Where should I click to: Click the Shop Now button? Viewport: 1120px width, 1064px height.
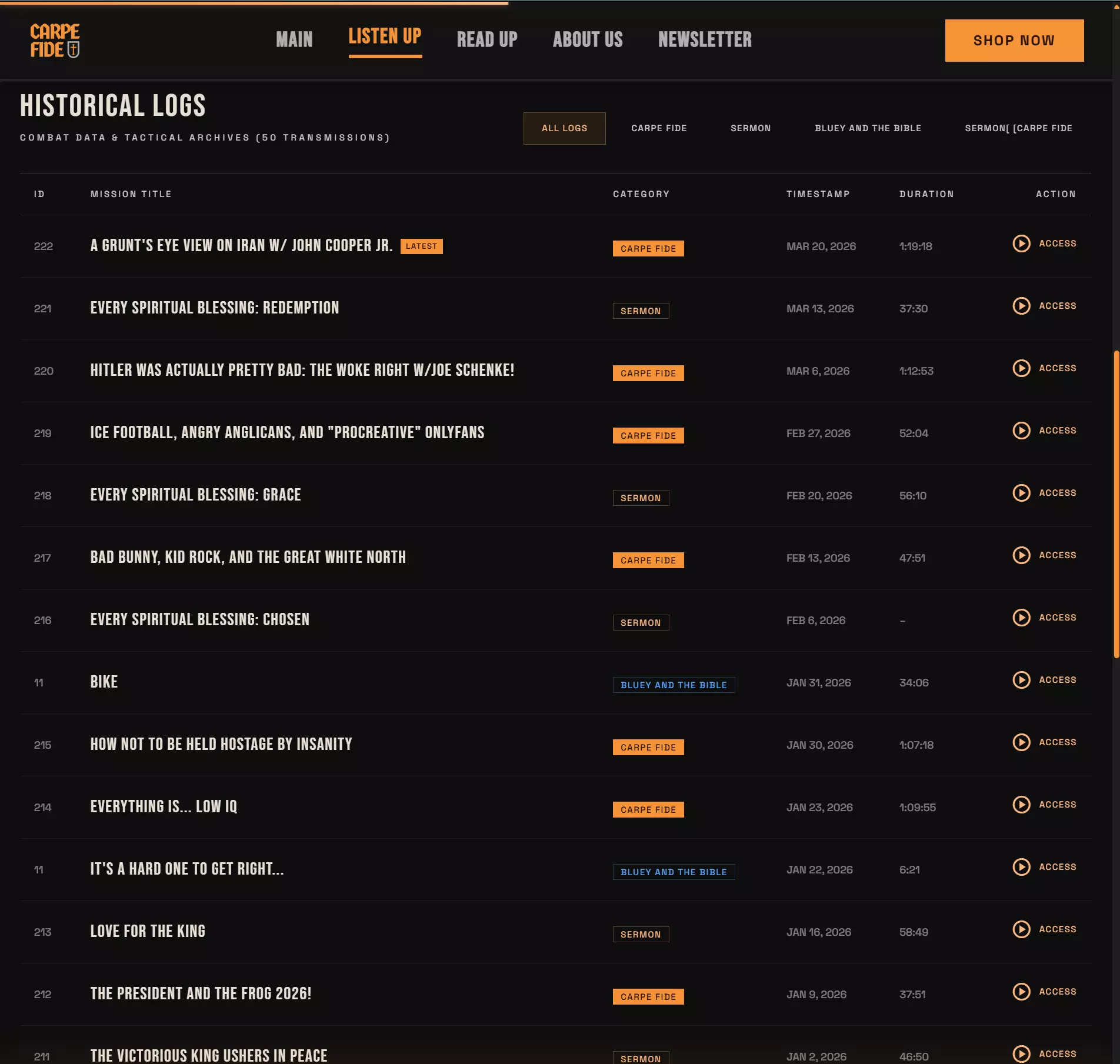tap(1014, 41)
